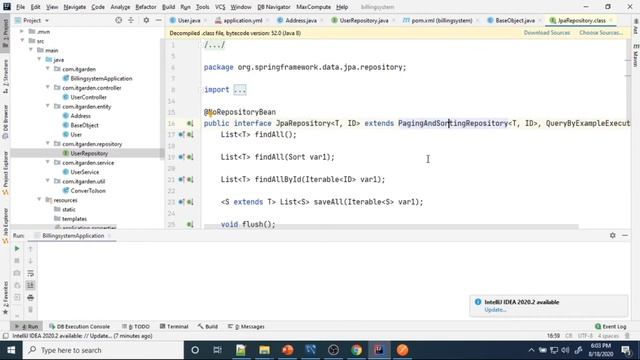640x360 pixels.
Task: Collapse com.itgarden.repository package
Action: coord(48,144)
